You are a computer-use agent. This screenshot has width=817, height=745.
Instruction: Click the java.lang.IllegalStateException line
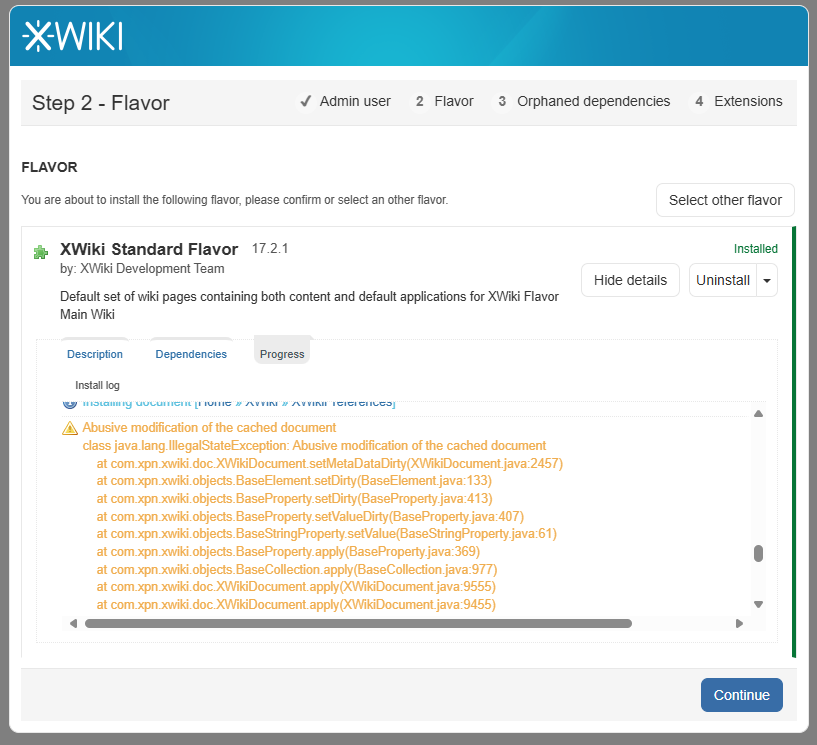pos(314,445)
